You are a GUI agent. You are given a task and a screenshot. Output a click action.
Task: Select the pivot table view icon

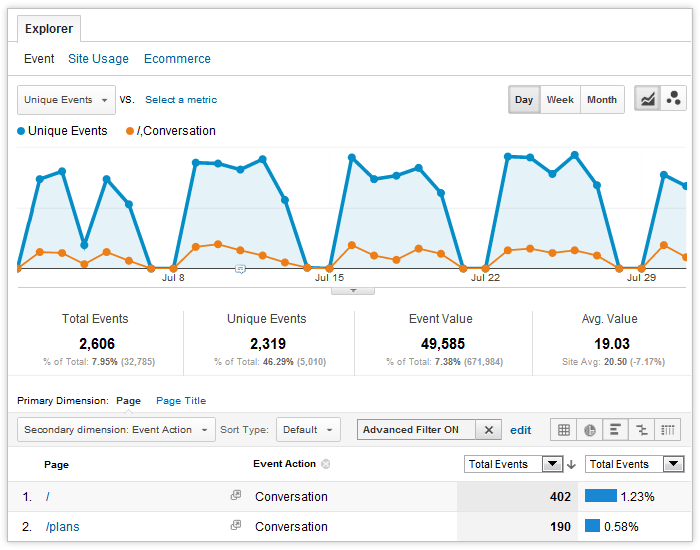(668, 430)
